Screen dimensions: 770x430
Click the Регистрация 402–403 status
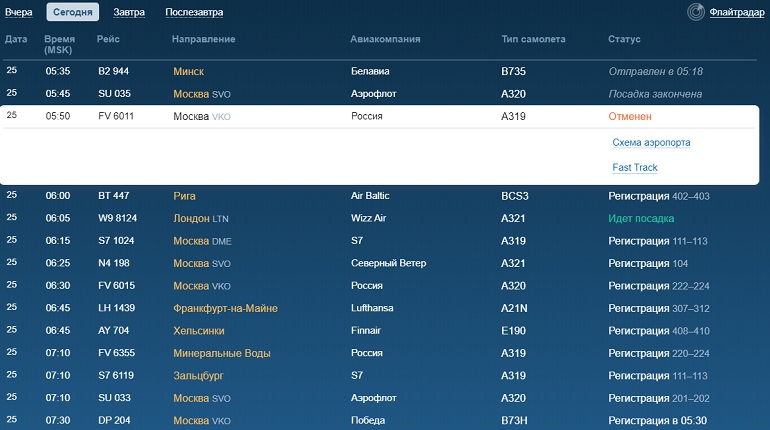[x=659, y=196]
